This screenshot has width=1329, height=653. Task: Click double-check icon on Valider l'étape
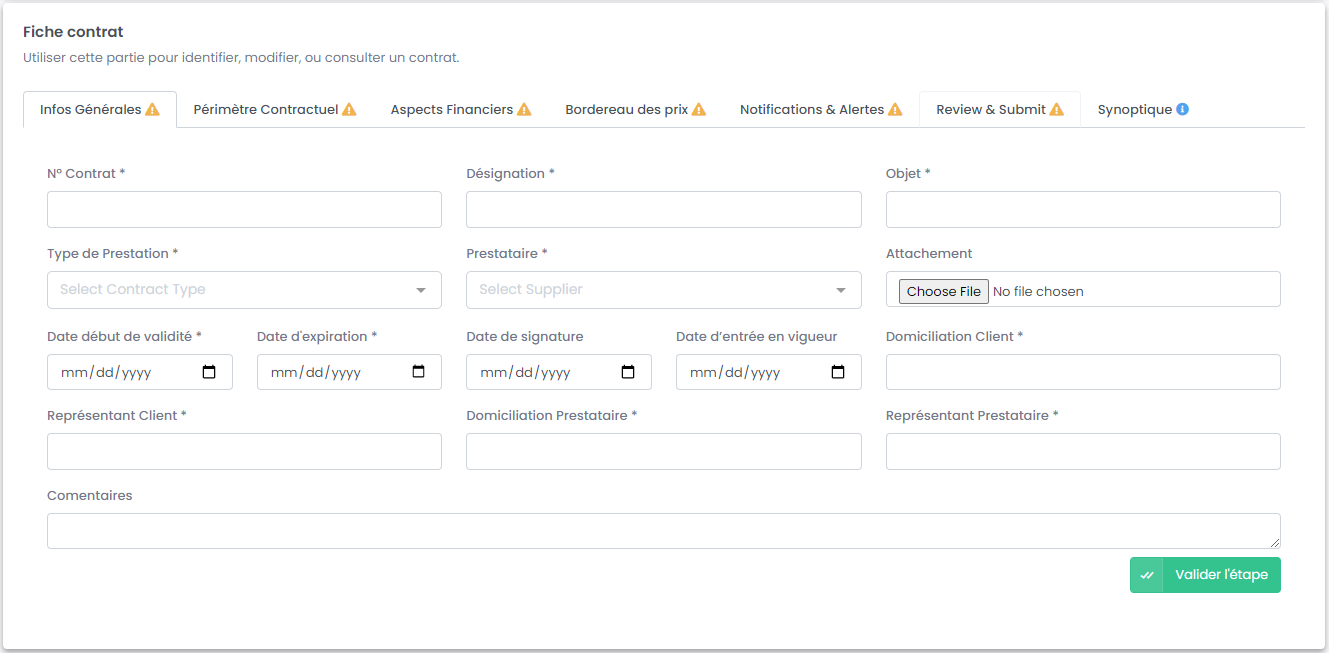point(1147,575)
